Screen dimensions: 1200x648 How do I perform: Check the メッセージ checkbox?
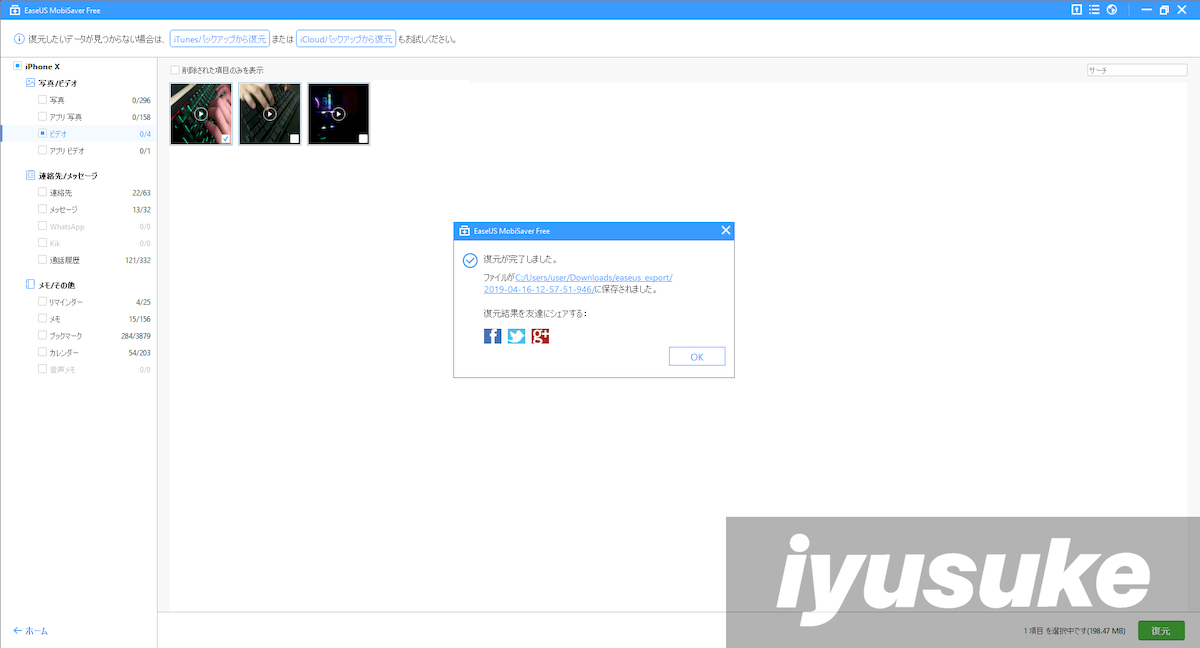click(42, 209)
